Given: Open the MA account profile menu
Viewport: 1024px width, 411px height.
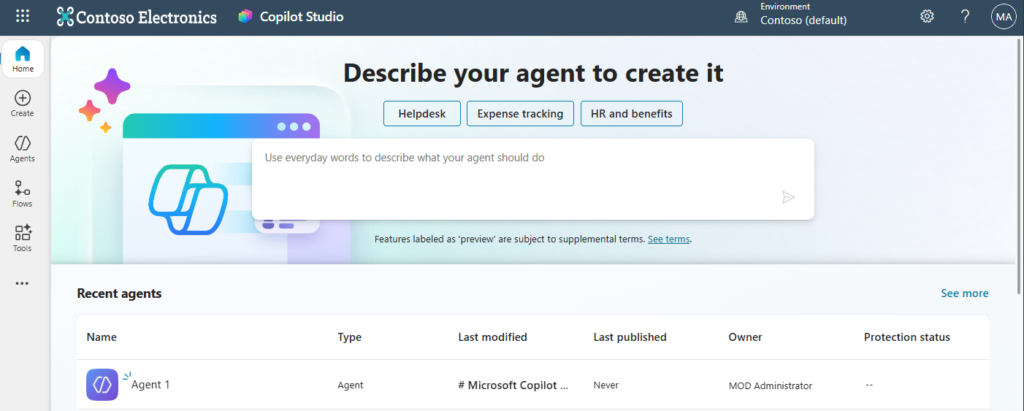Looking at the screenshot, I should click(x=1002, y=16).
